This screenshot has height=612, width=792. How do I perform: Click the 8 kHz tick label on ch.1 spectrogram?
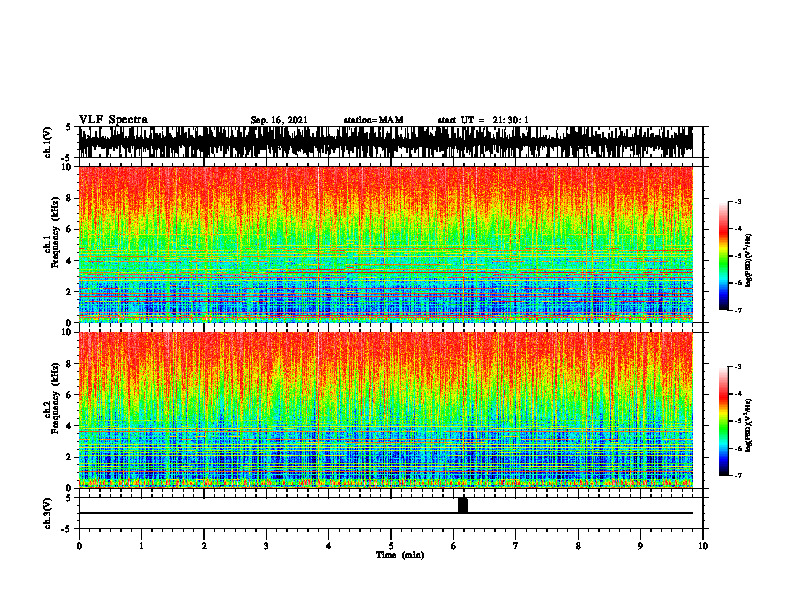70,198
